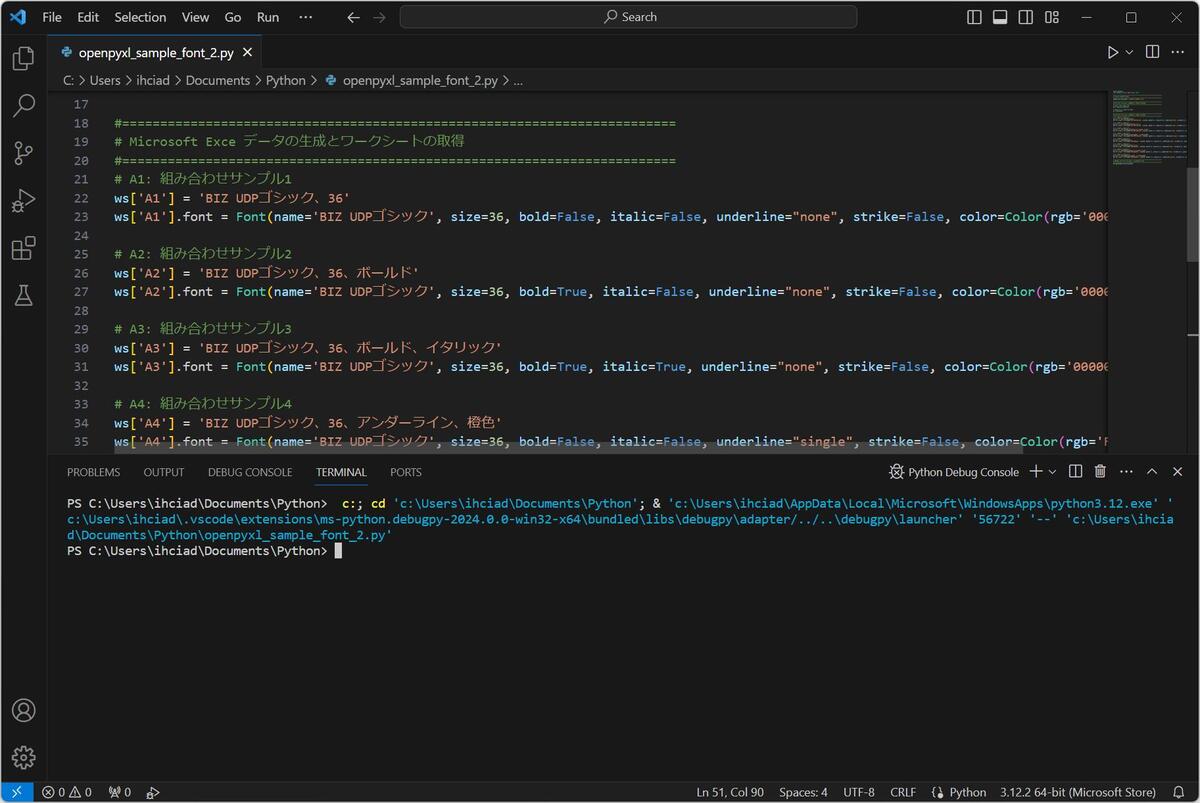Show more menus via the ellipsis
The image size is (1200, 803).
pyautogui.click(x=306, y=17)
